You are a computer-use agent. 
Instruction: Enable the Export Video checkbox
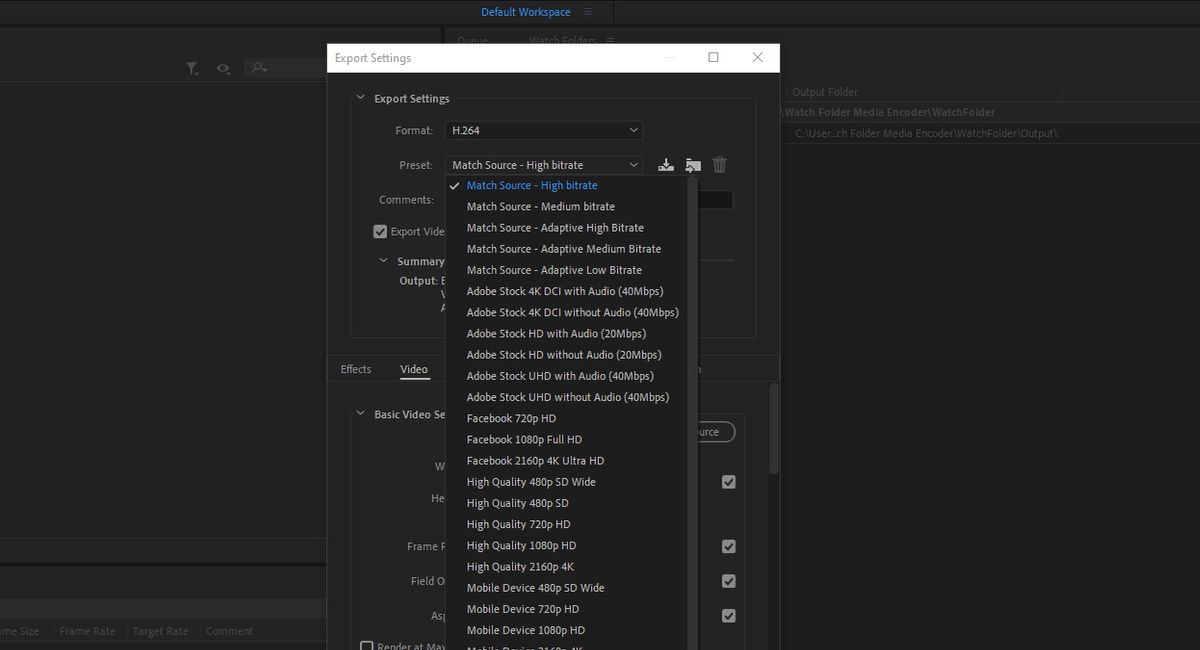(380, 231)
